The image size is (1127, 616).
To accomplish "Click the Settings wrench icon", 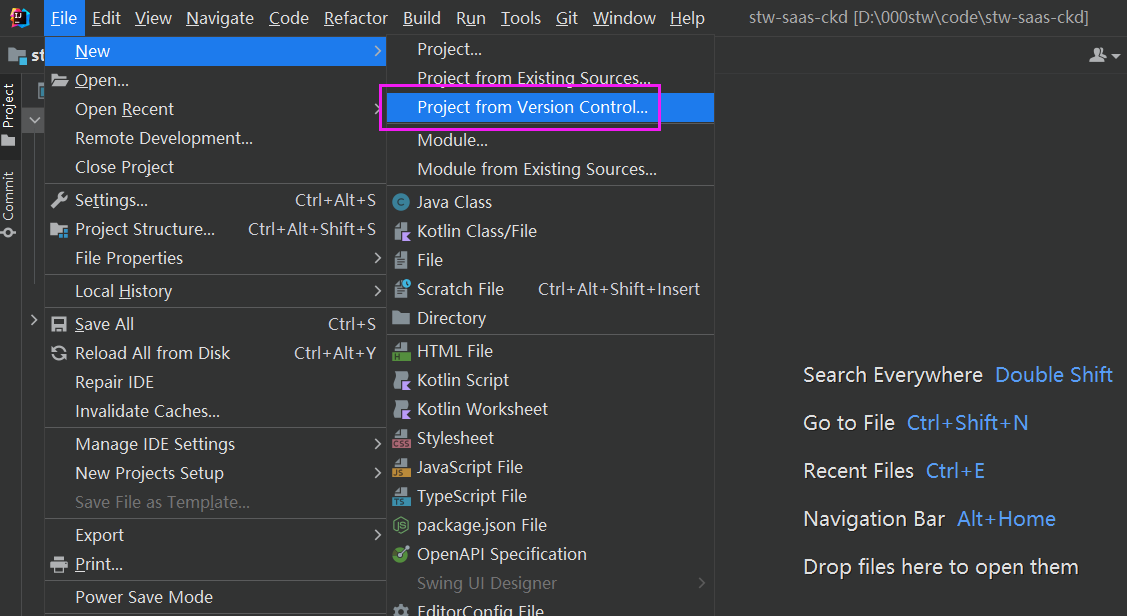I will click(x=59, y=200).
